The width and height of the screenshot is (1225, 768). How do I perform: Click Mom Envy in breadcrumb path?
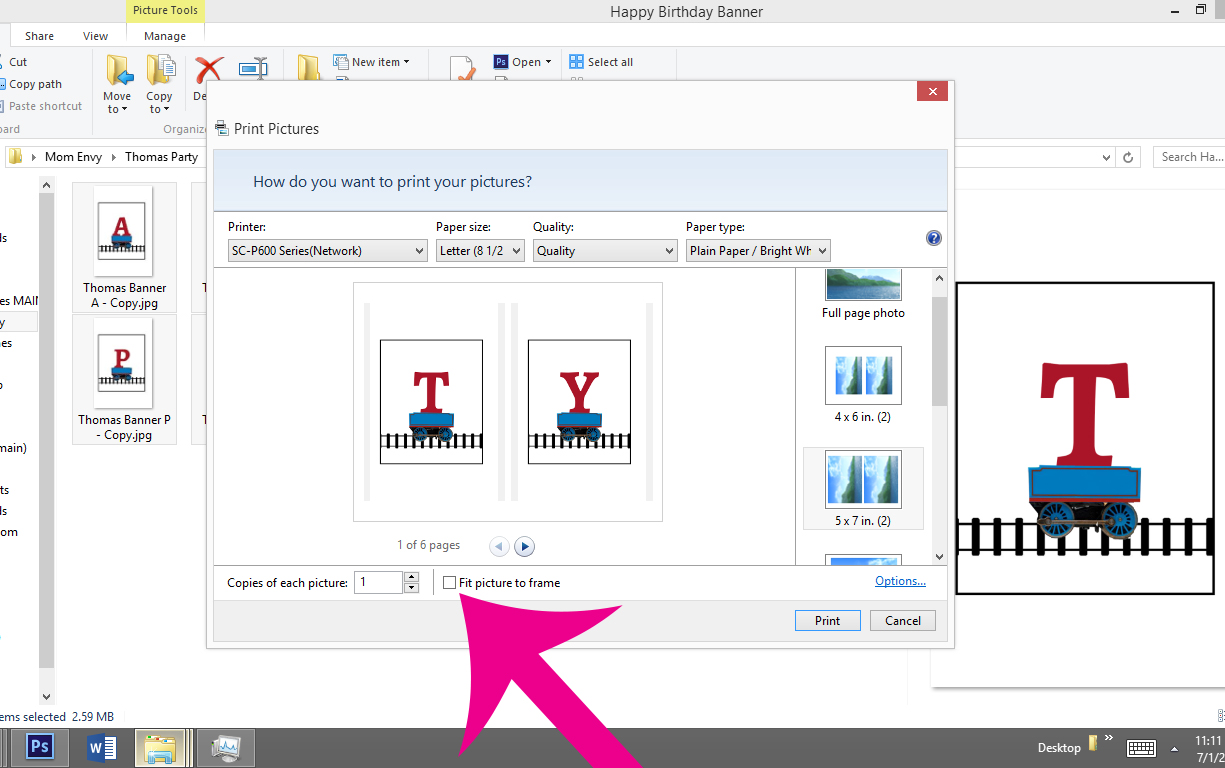[74, 157]
